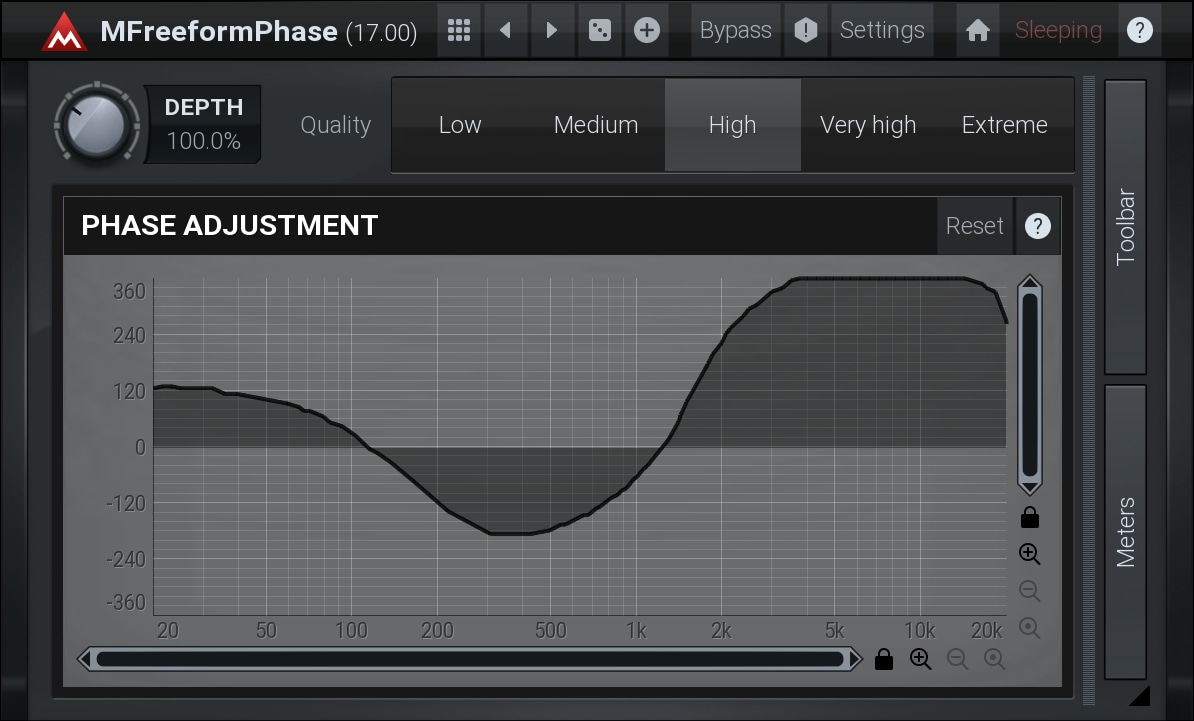Click the plus icon in top toolbar
The width and height of the screenshot is (1194, 721).
[647, 30]
